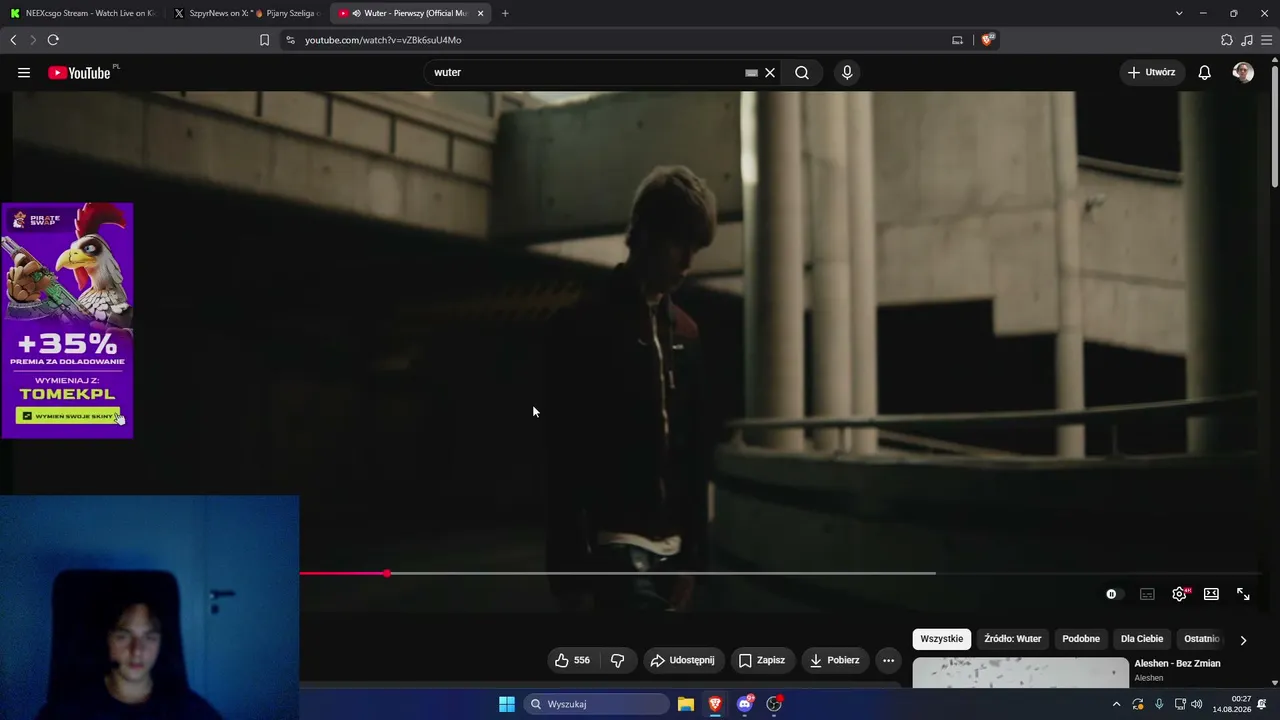This screenshot has height=720, width=1280.
Task: Reload the page in the browser
Action: pyautogui.click(x=53, y=40)
